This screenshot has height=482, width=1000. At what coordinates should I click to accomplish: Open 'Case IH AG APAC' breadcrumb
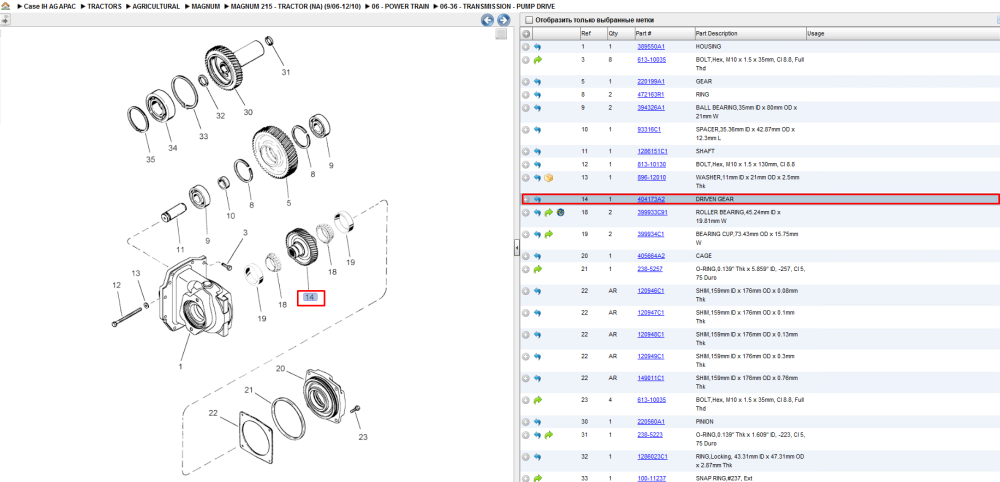coord(50,6)
